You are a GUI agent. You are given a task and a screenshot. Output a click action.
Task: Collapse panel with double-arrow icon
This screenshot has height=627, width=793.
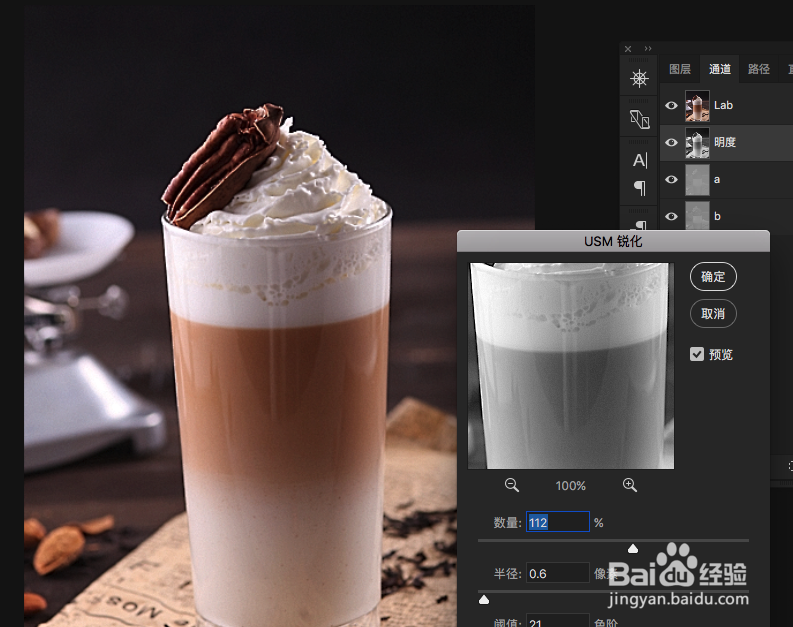[648, 49]
